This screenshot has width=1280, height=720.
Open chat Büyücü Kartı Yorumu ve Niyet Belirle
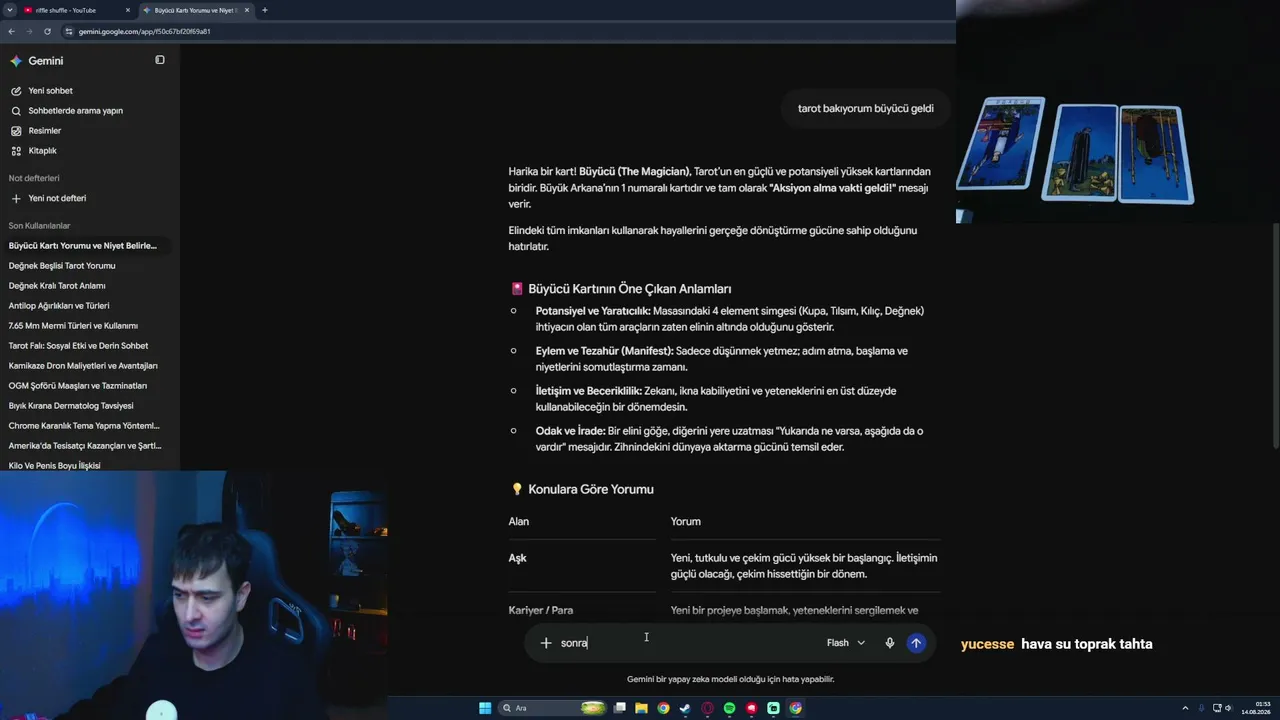[x=83, y=246]
